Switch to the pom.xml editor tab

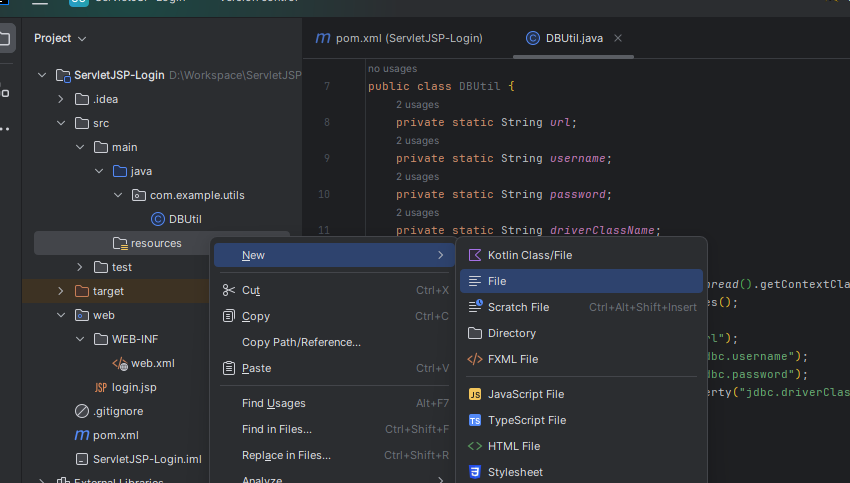(x=399, y=38)
